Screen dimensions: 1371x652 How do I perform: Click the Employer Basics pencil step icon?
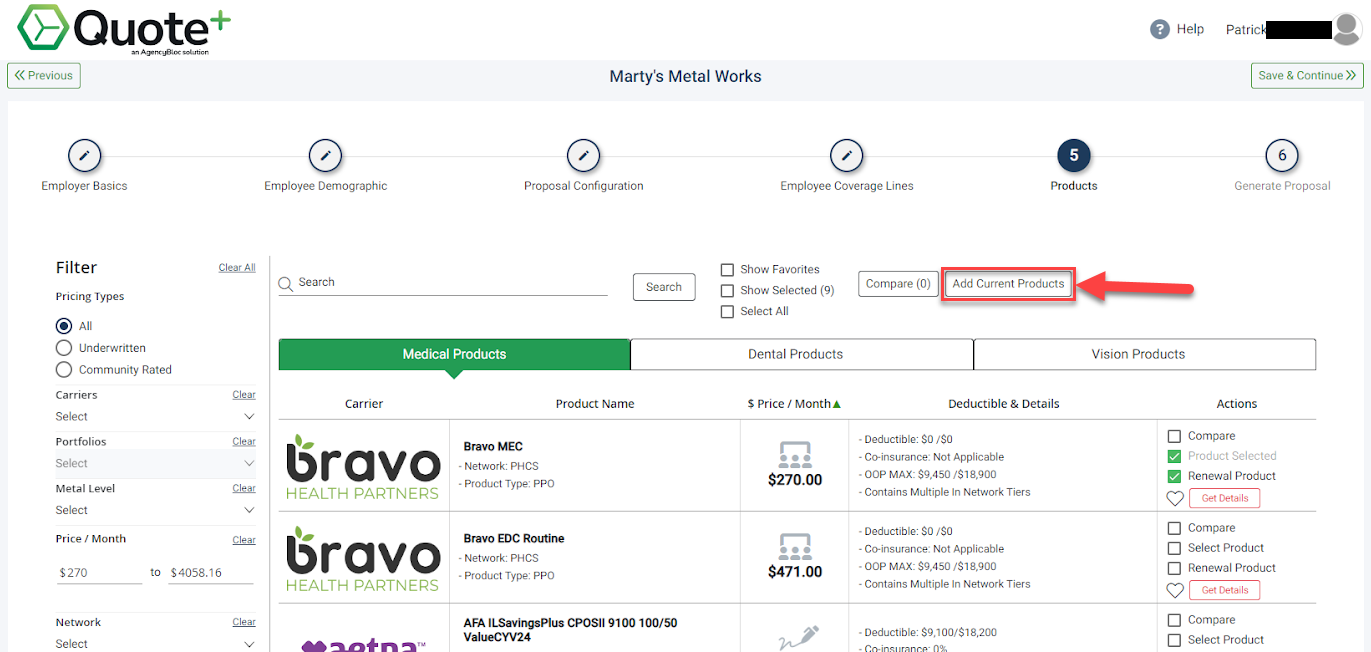[84, 156]
